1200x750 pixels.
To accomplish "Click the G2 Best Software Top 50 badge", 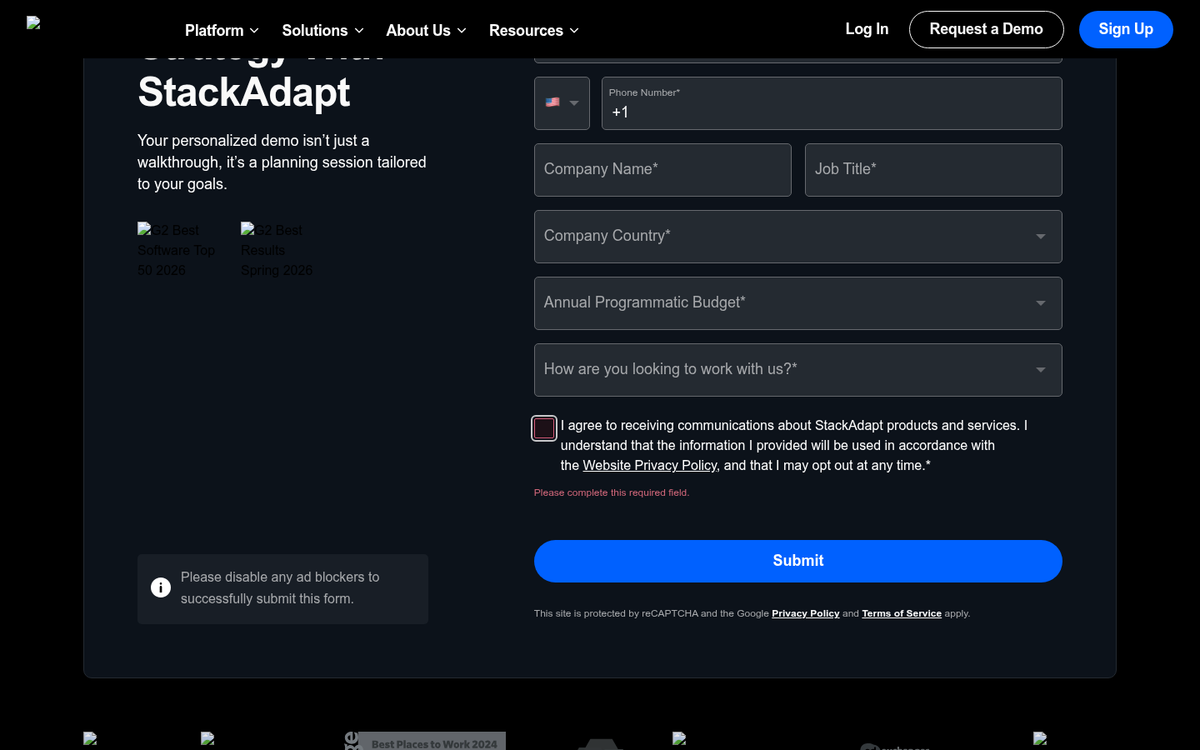I will pyautogui.click(x=177, y=250).
